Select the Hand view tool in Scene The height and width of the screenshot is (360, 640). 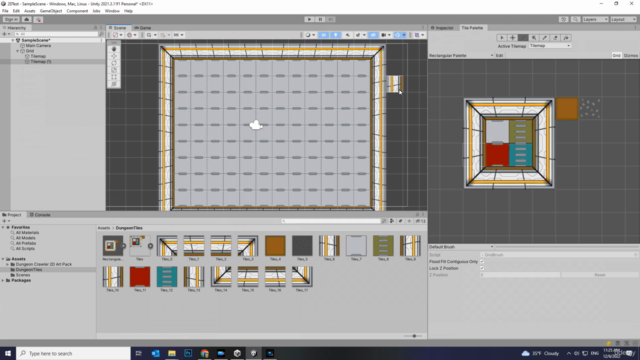coord(114,49)
